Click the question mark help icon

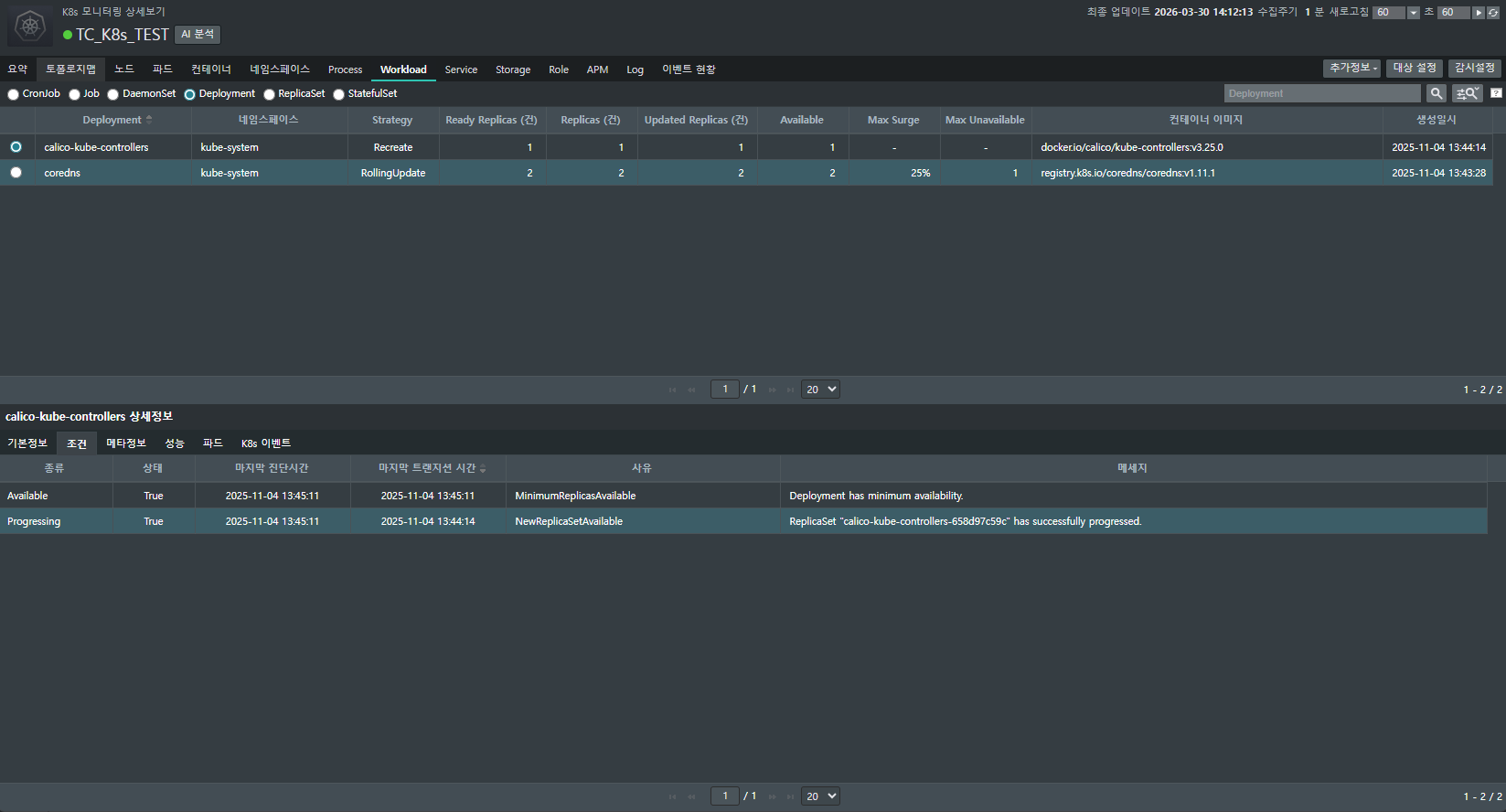click(x=1496, y=93)
